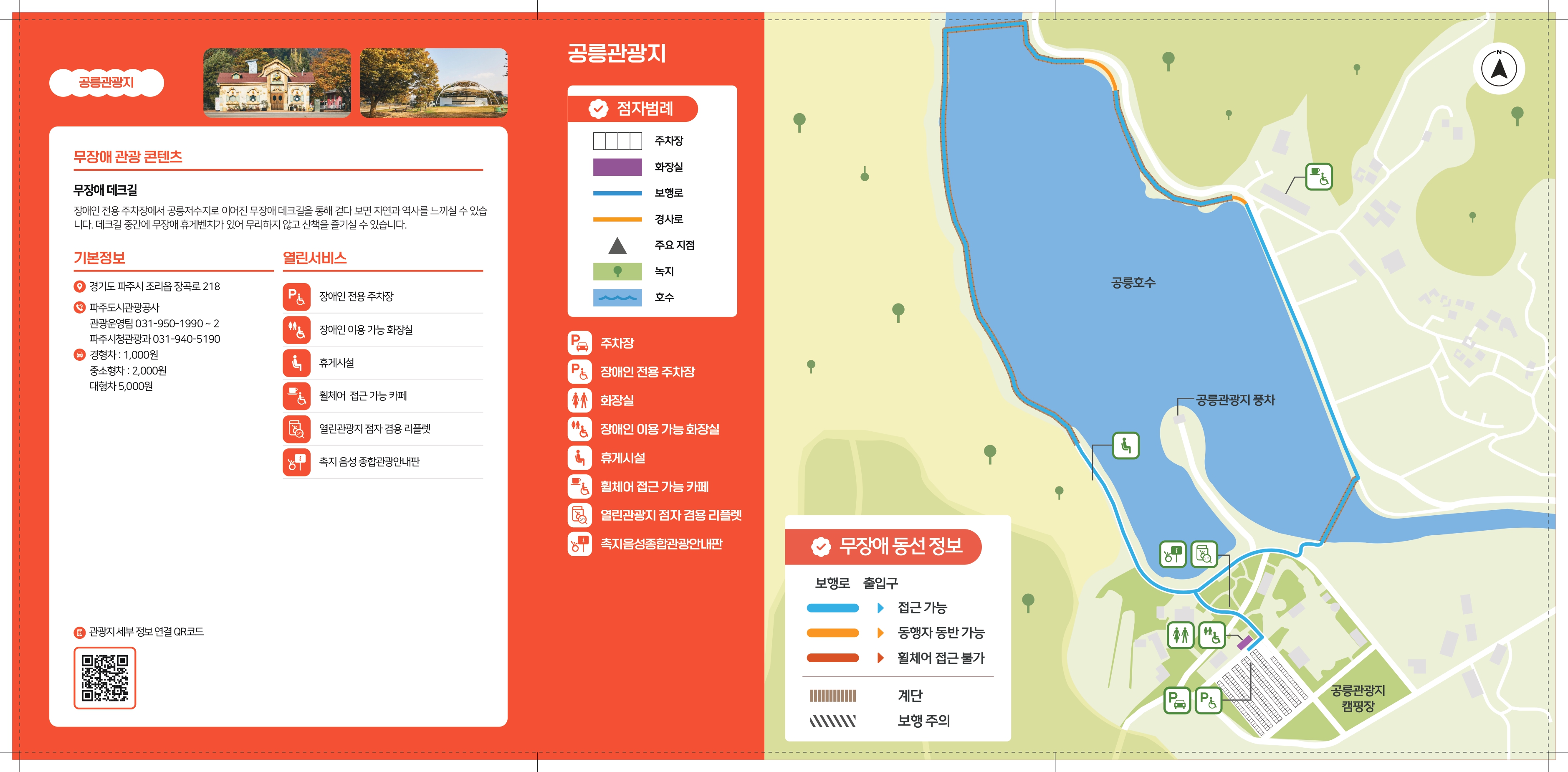
Task: Click the black 주요 지점 triangle symbol
Action: (x=617, y=246)
